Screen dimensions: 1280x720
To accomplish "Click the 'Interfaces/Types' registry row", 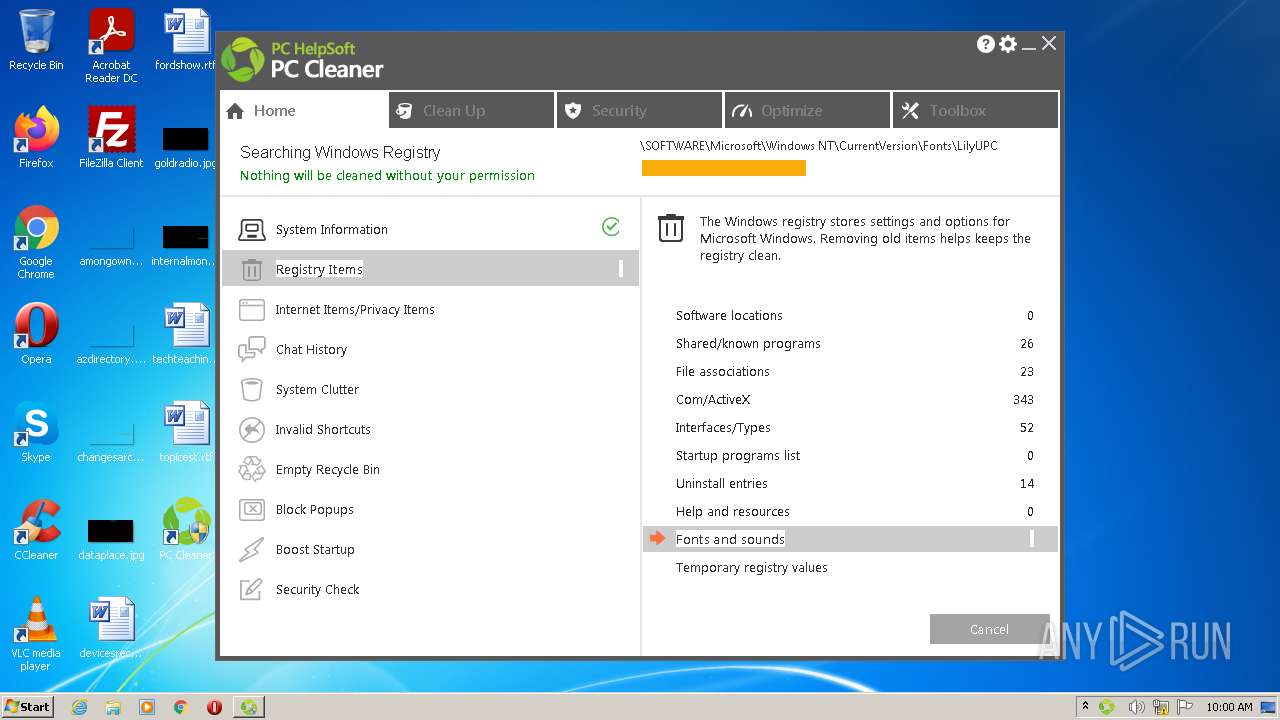I will [x=850, y=428].
